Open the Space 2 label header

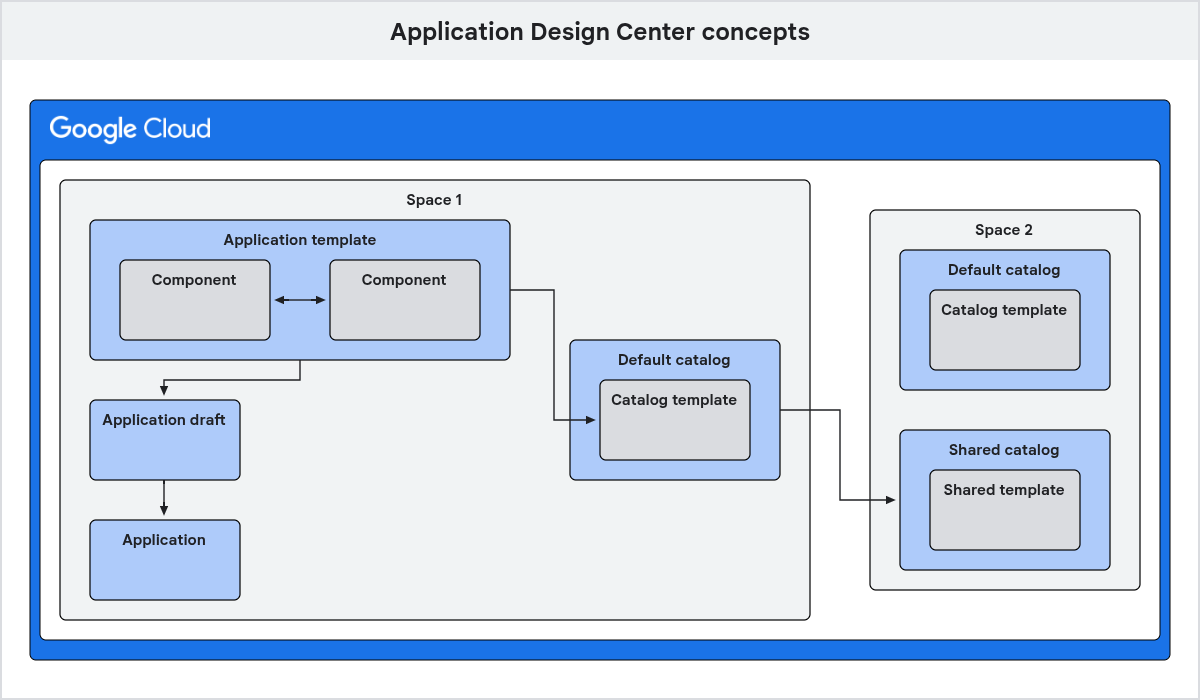point(1004,230)
